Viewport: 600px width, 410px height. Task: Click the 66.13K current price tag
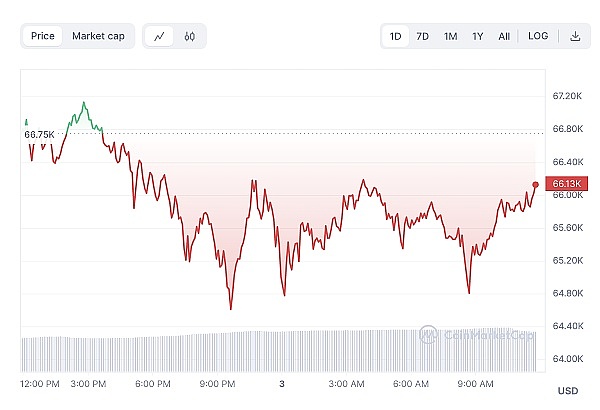[x=566, y=184]
